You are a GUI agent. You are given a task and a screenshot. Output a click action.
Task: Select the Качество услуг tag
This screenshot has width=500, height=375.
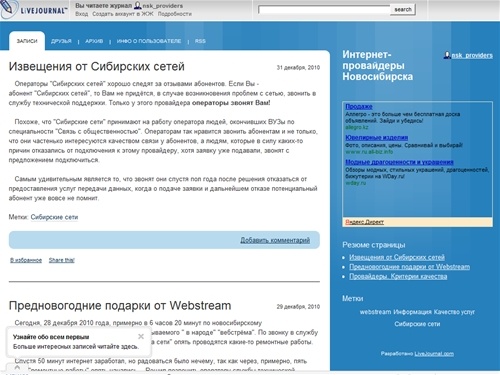click(x=454, y=312)
